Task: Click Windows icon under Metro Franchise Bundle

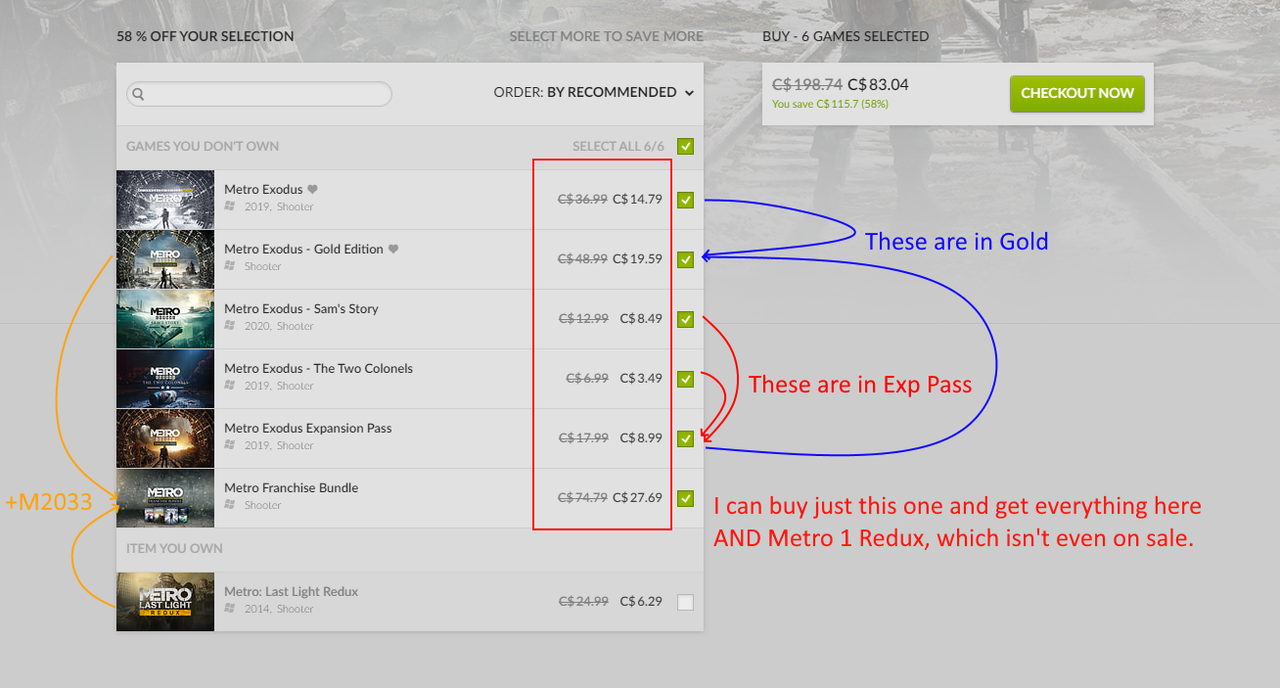Action: point(230,505)
